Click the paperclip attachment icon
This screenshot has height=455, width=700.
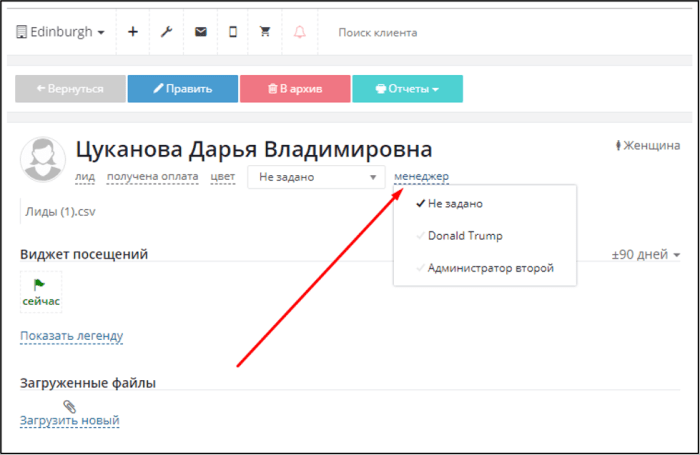pyautogui.click(x=69, y=406)
